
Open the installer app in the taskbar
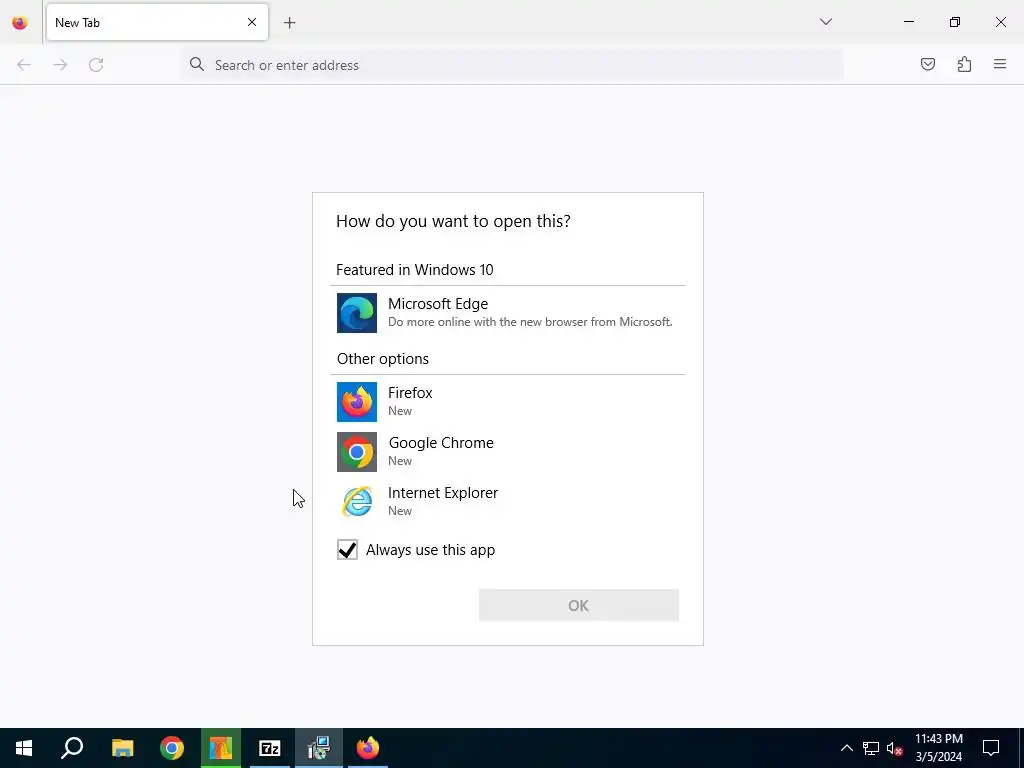point(319,748)
